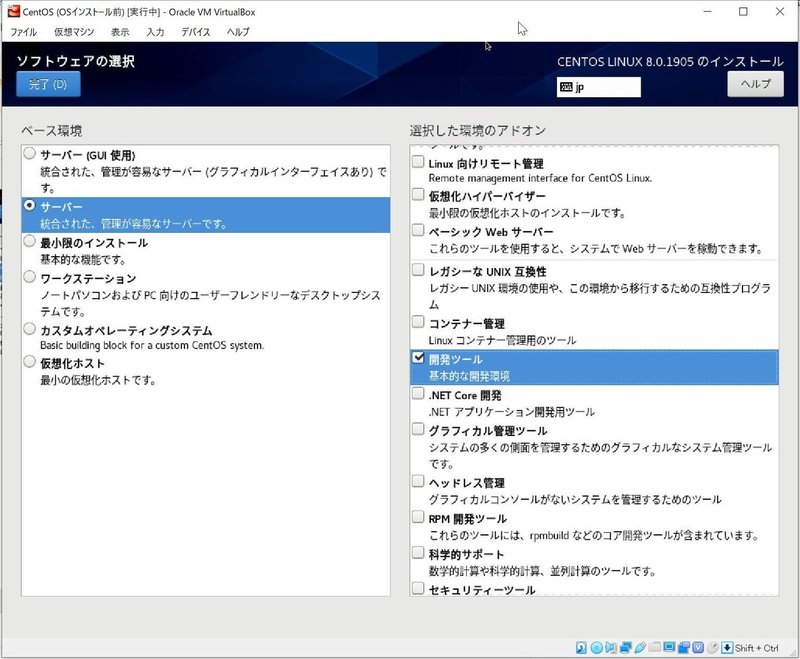
Task: Click the host key arrow icon
Action: point(728,648)
